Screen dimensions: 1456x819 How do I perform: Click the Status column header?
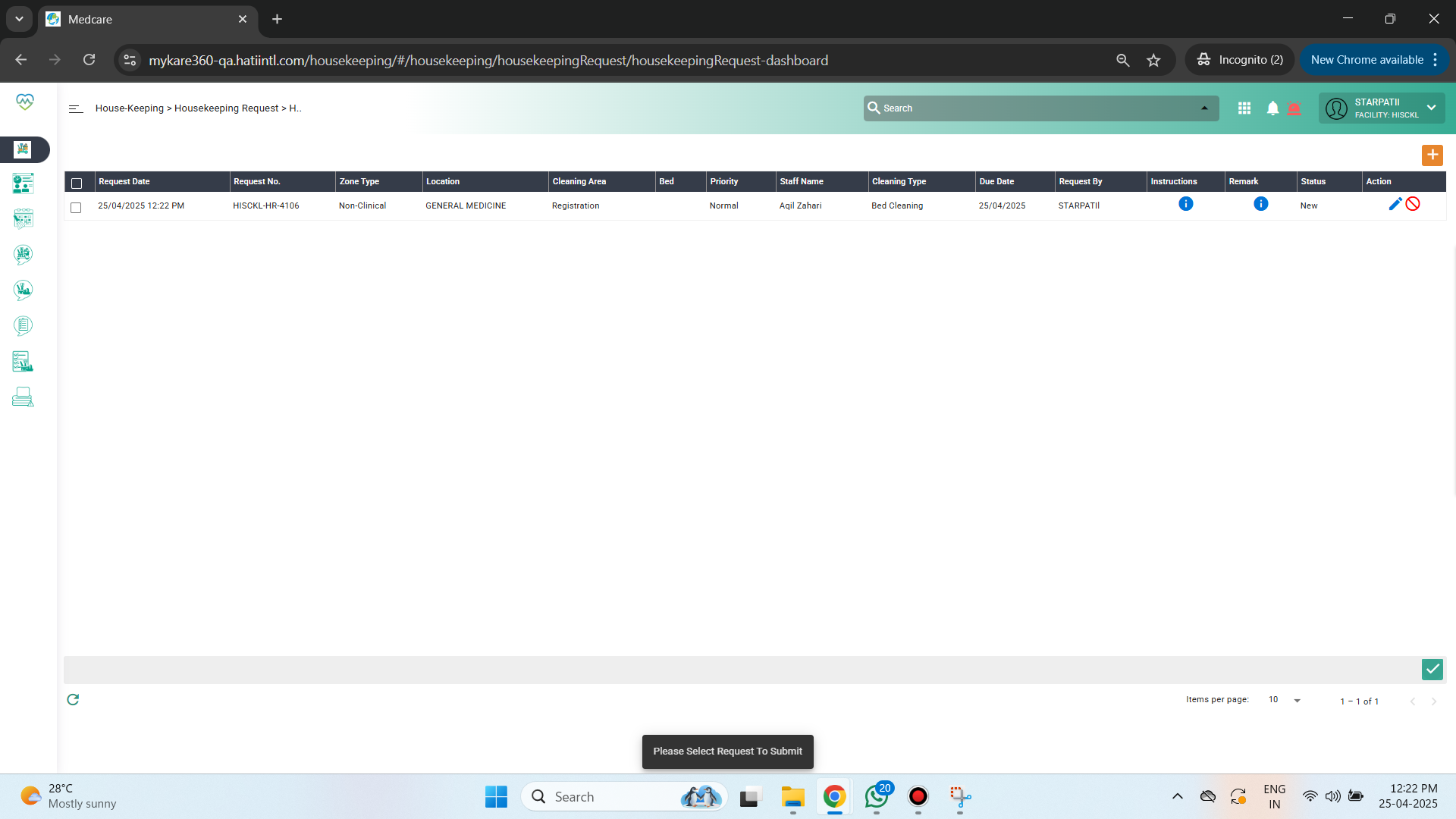[x=1313, y=182]
